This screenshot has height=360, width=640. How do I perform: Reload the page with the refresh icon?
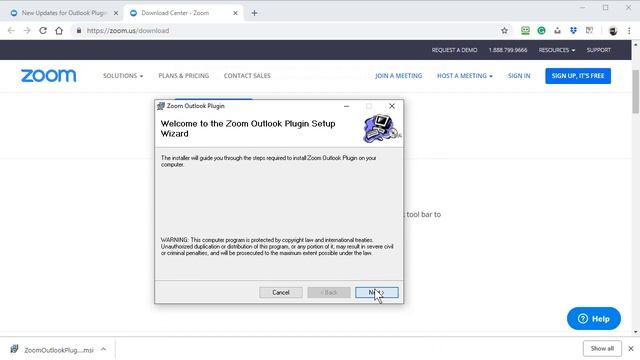43,31
